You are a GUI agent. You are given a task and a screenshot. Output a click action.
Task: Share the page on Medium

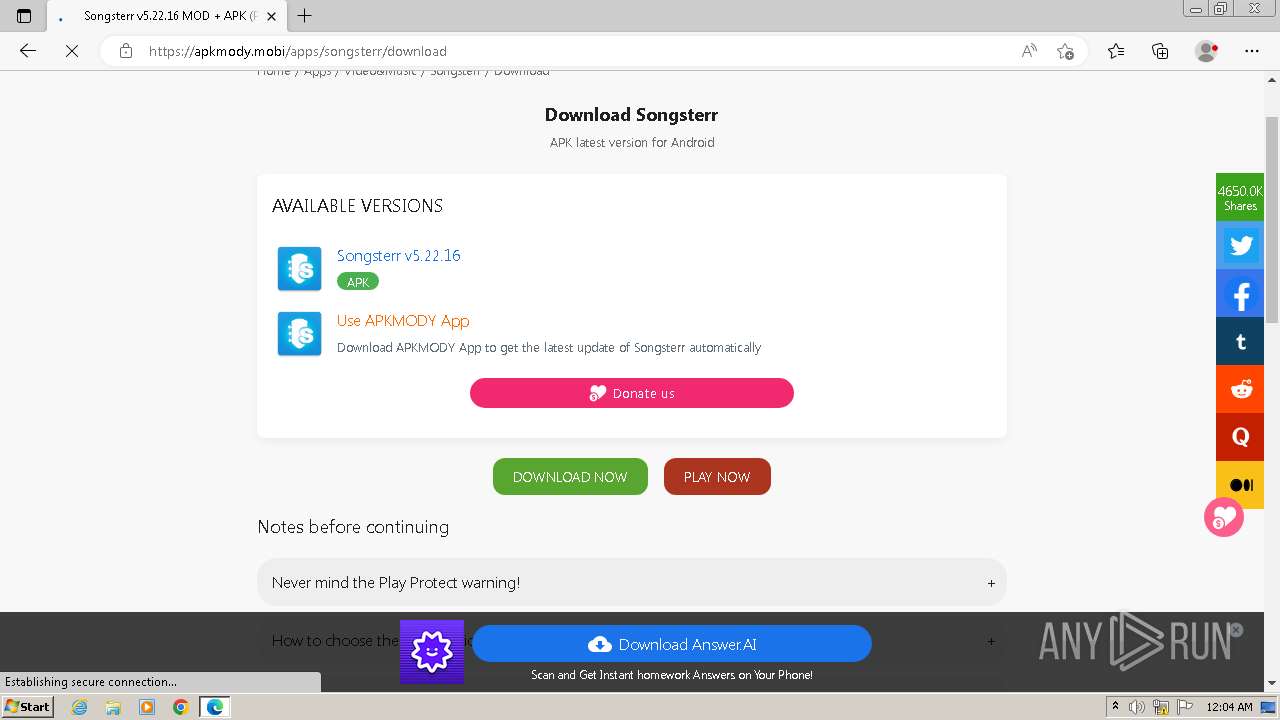[x=1240, y=485]
